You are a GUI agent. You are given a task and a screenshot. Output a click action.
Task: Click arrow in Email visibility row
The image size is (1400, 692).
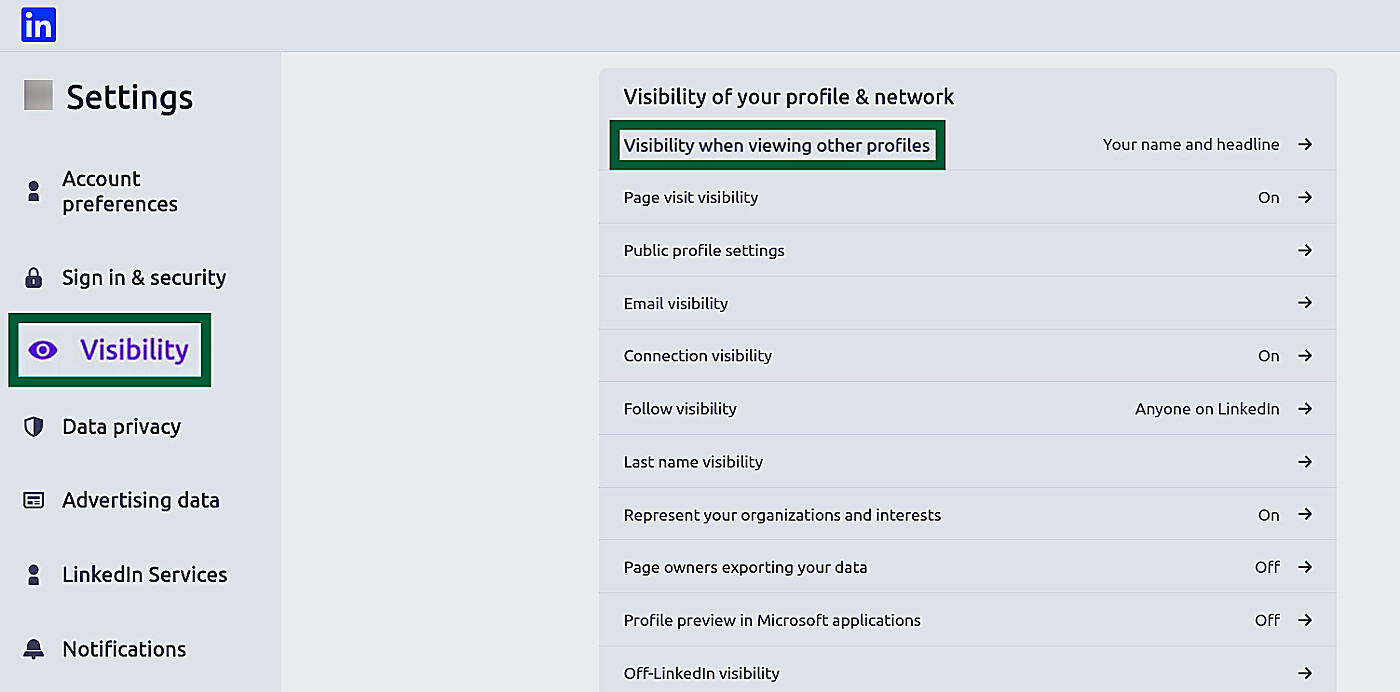pos(1305,302)
